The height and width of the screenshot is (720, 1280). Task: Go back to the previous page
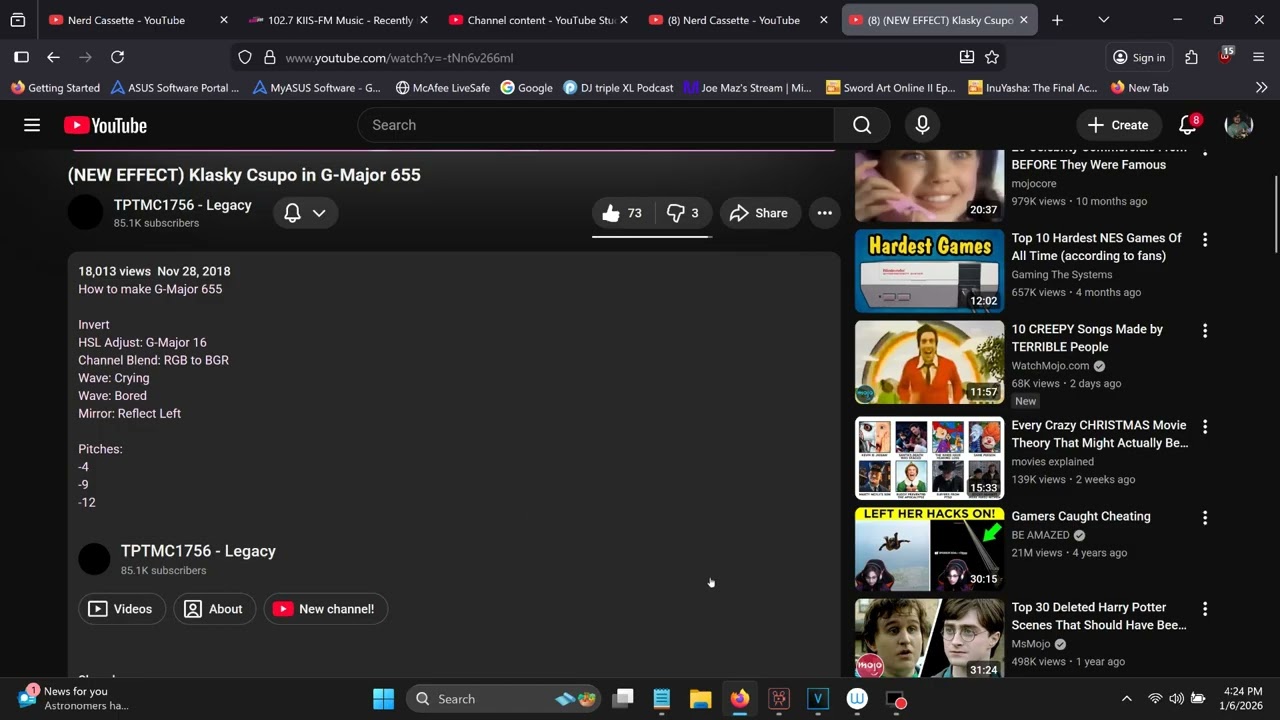pyautogui.click(x=53, y=58)
